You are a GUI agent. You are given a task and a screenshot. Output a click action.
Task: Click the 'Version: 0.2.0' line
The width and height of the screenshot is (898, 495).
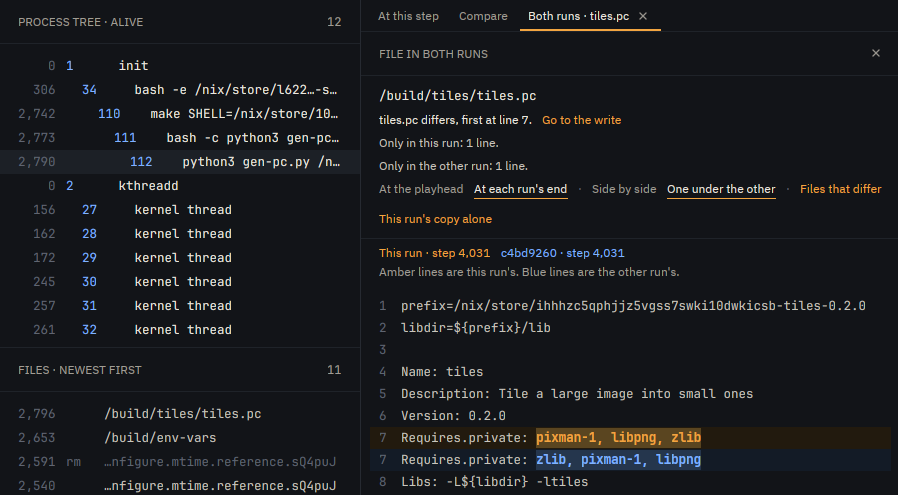coord(630,415)
